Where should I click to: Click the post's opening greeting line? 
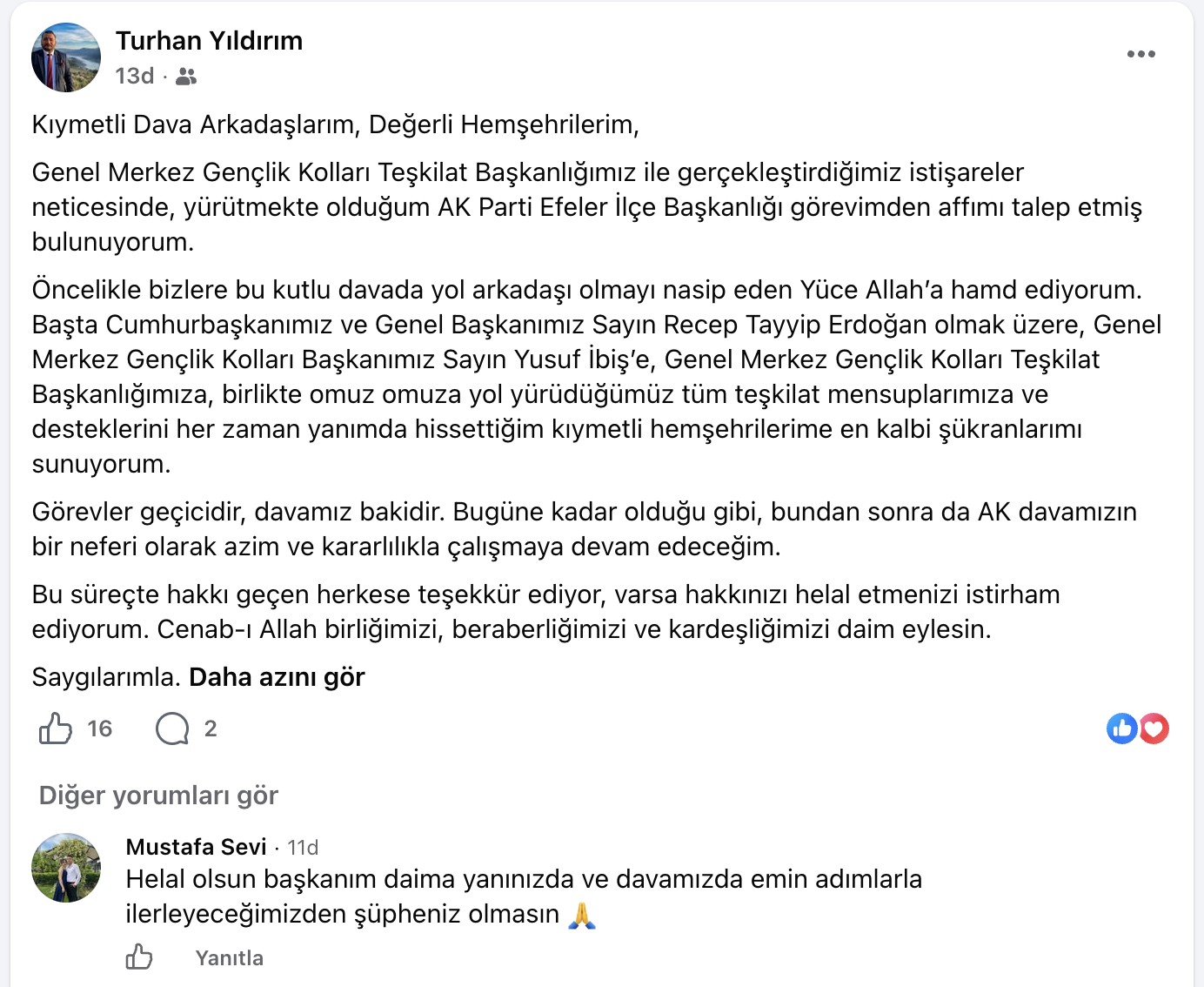tap(336, 124)
